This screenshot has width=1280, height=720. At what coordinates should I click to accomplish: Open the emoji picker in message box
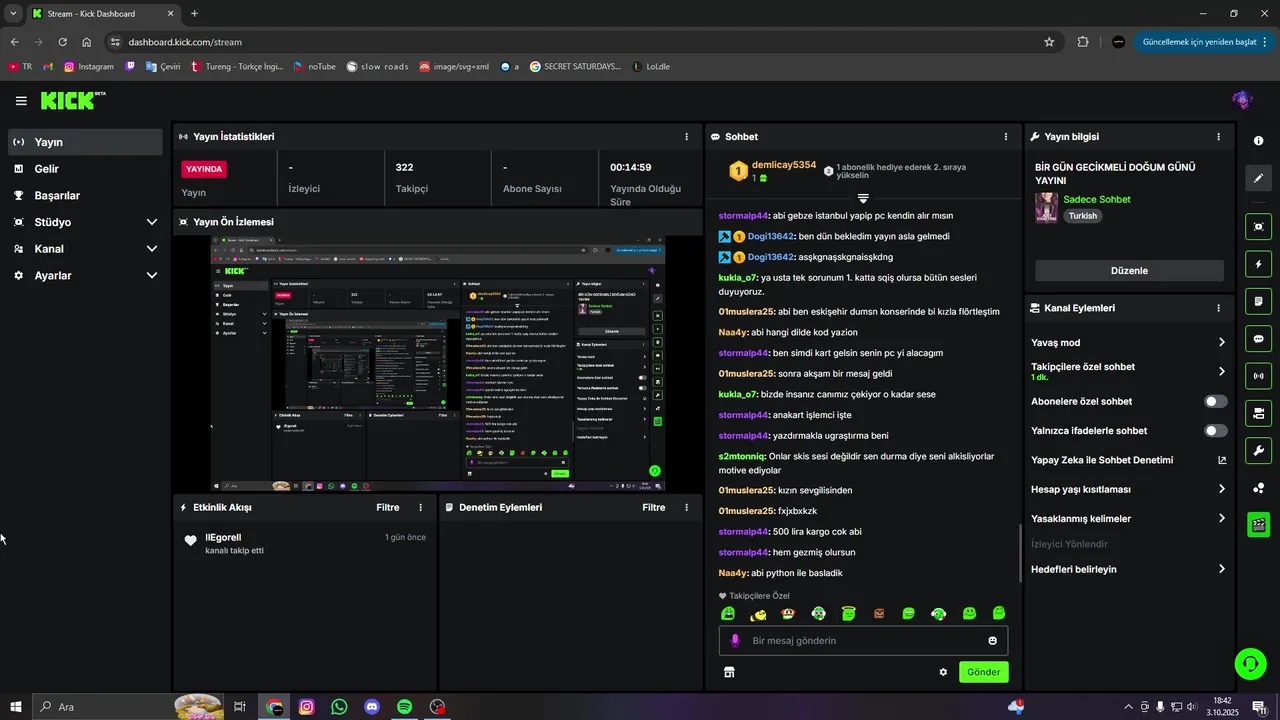click(x=993, y=641)
